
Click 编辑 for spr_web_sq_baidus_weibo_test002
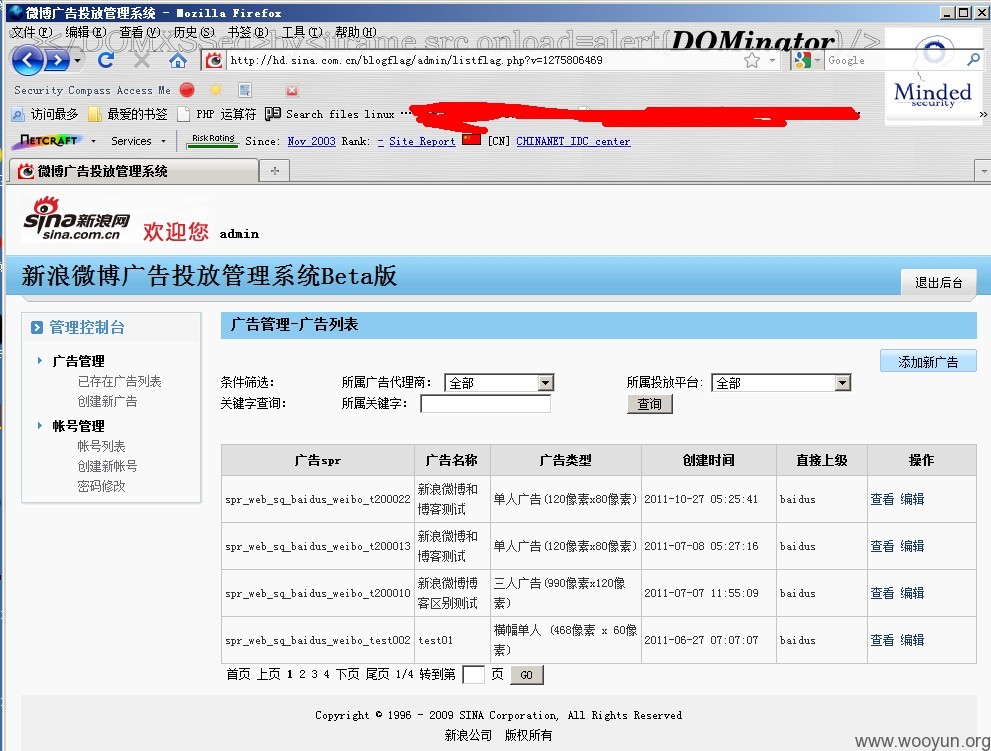pyautogui.click(x=912, y=640)
